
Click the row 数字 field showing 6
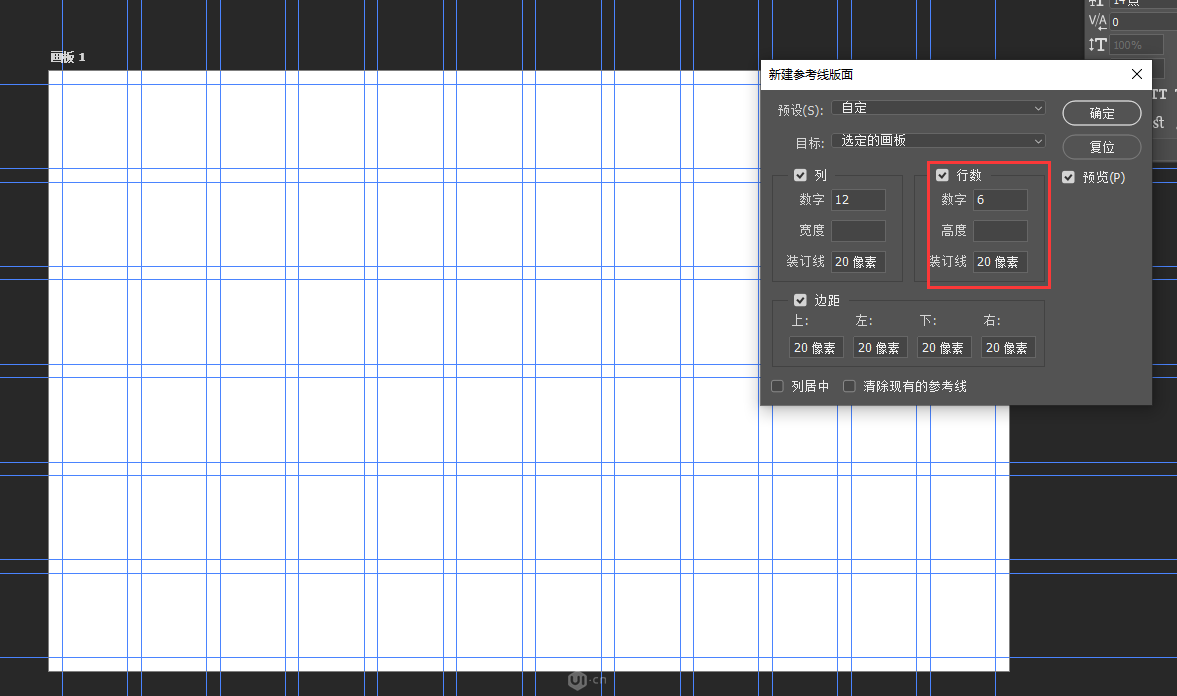[x=1000, y=200]
